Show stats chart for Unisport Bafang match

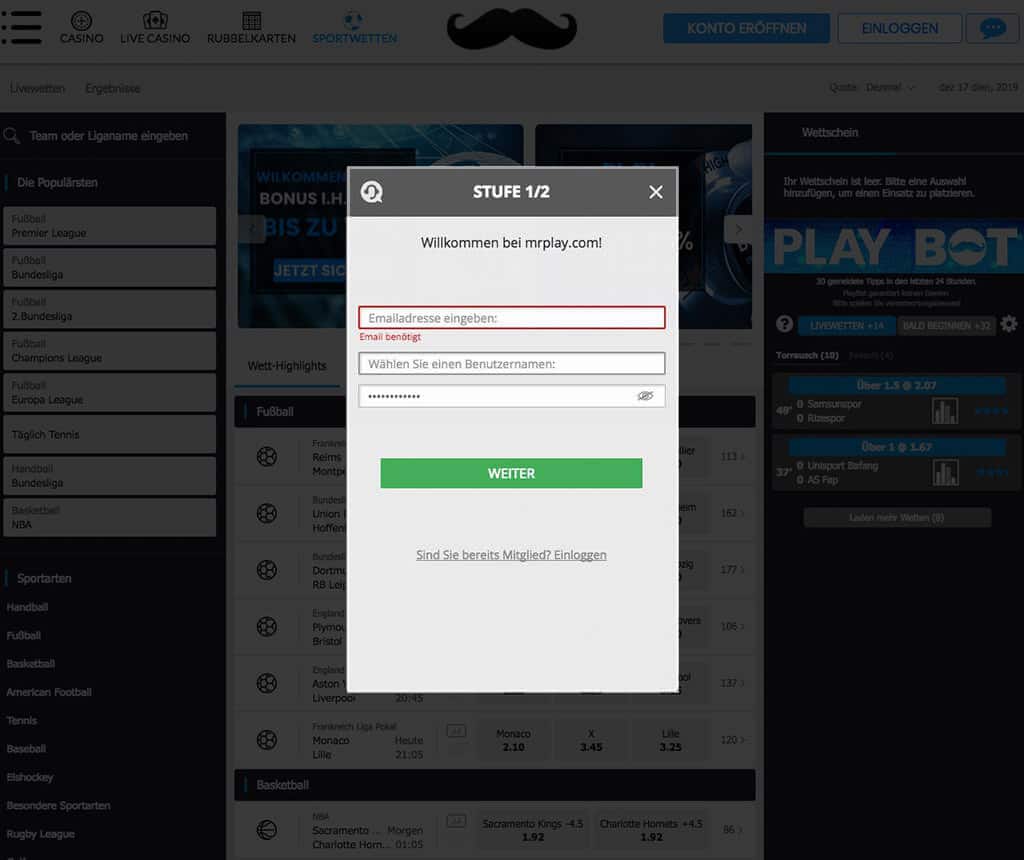(x=945, y=472)
